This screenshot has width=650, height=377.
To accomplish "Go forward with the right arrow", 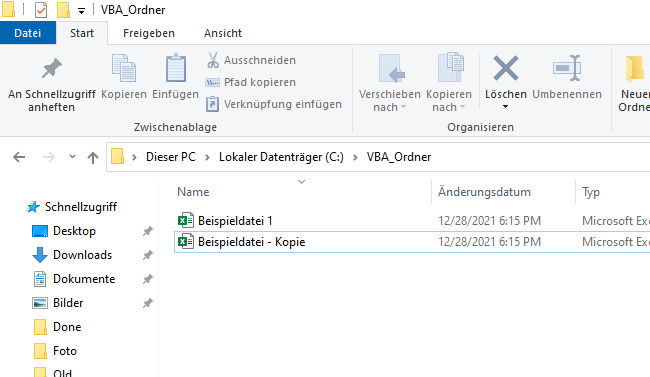I will point(49,157).
